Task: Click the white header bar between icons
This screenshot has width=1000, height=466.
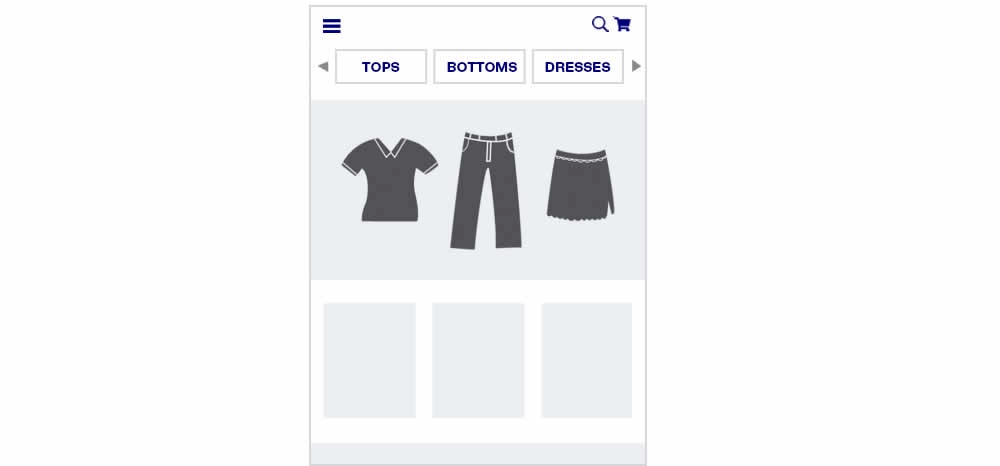Action: (466, 25)
